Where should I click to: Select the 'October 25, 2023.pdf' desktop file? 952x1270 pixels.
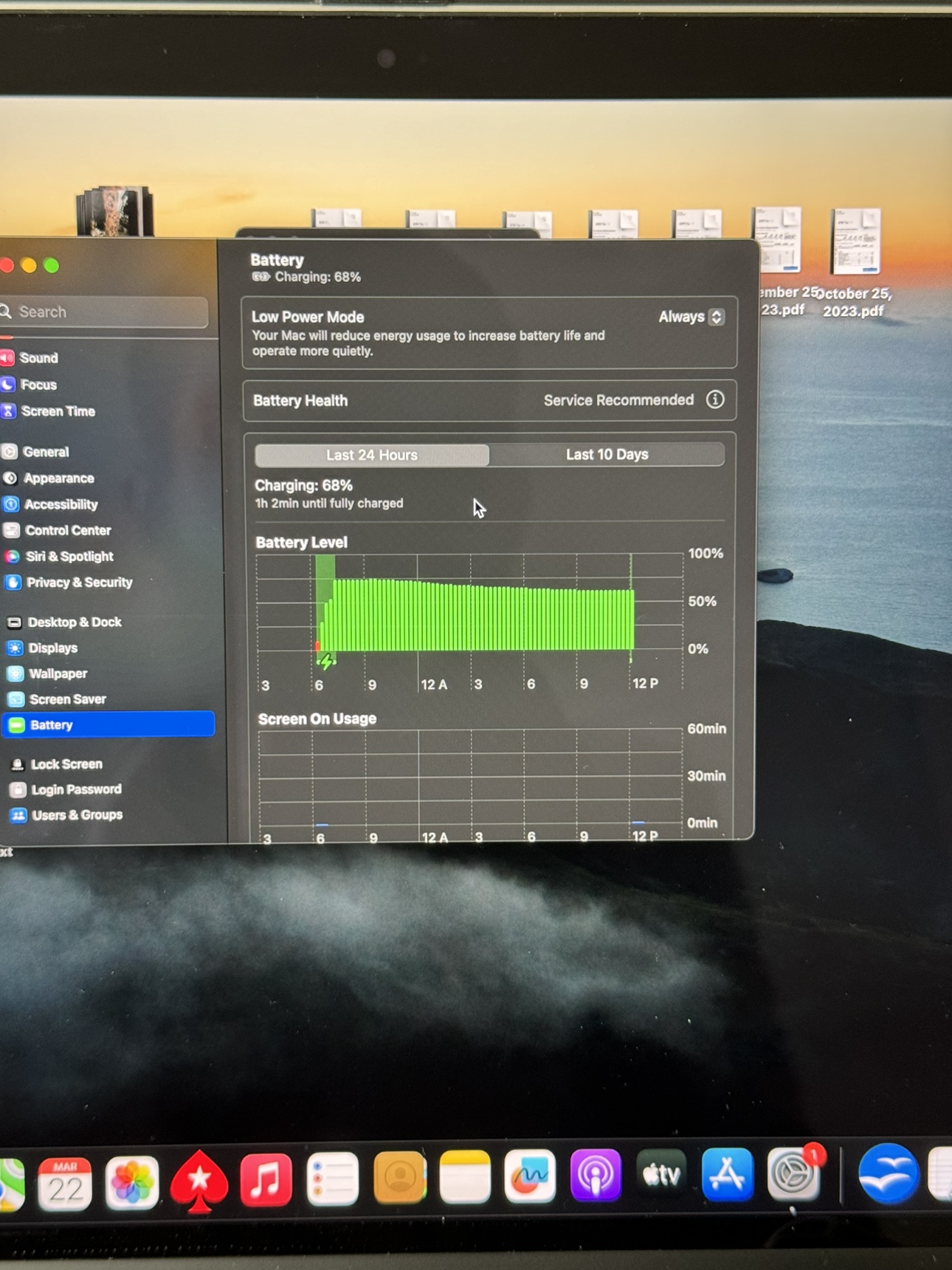pos(855,264)
